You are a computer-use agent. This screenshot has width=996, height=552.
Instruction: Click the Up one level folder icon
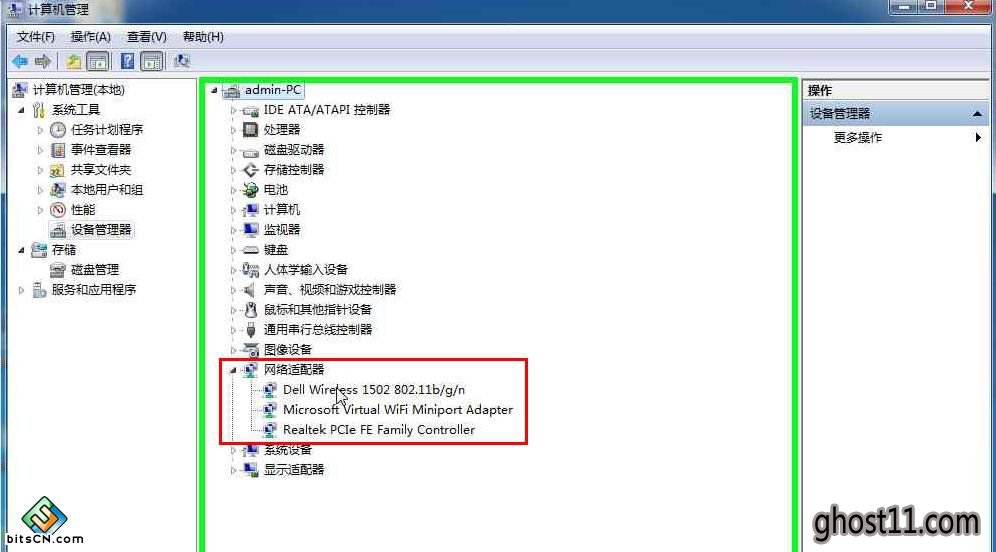pos(74,62)
